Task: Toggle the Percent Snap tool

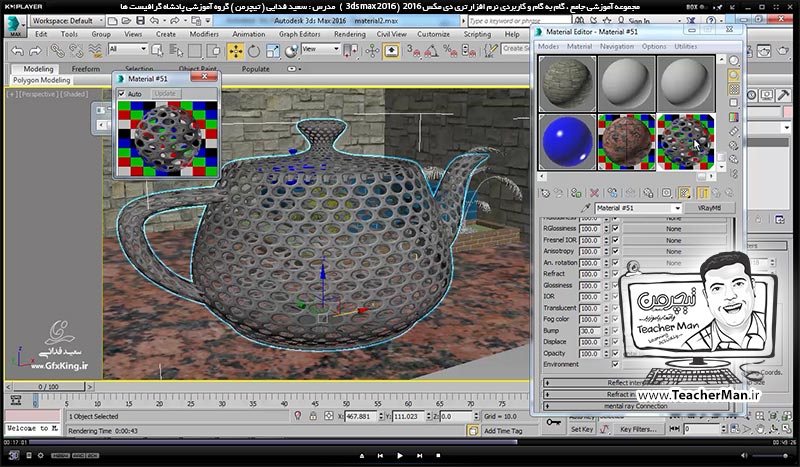Action: click(450, 51)
